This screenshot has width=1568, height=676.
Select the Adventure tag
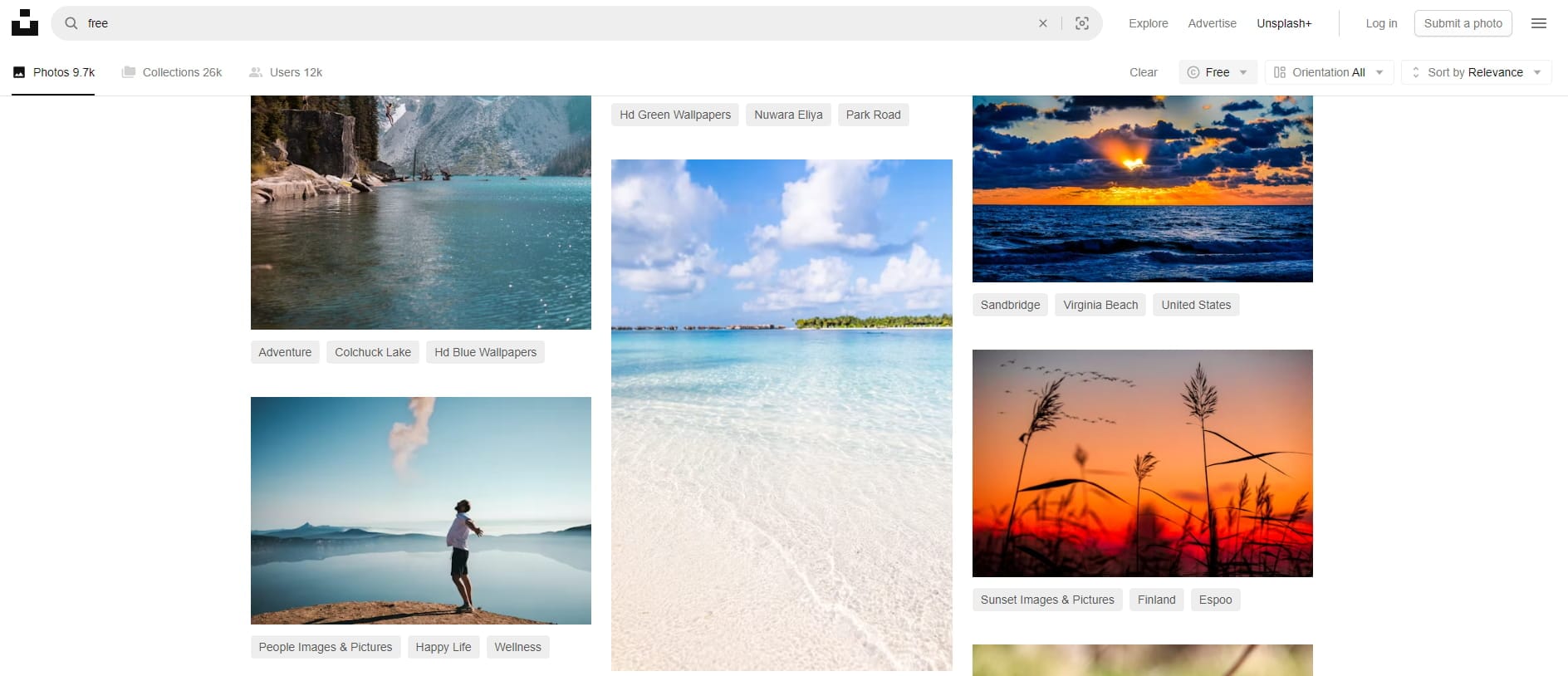pyautogui.click(x=285, y=352)
